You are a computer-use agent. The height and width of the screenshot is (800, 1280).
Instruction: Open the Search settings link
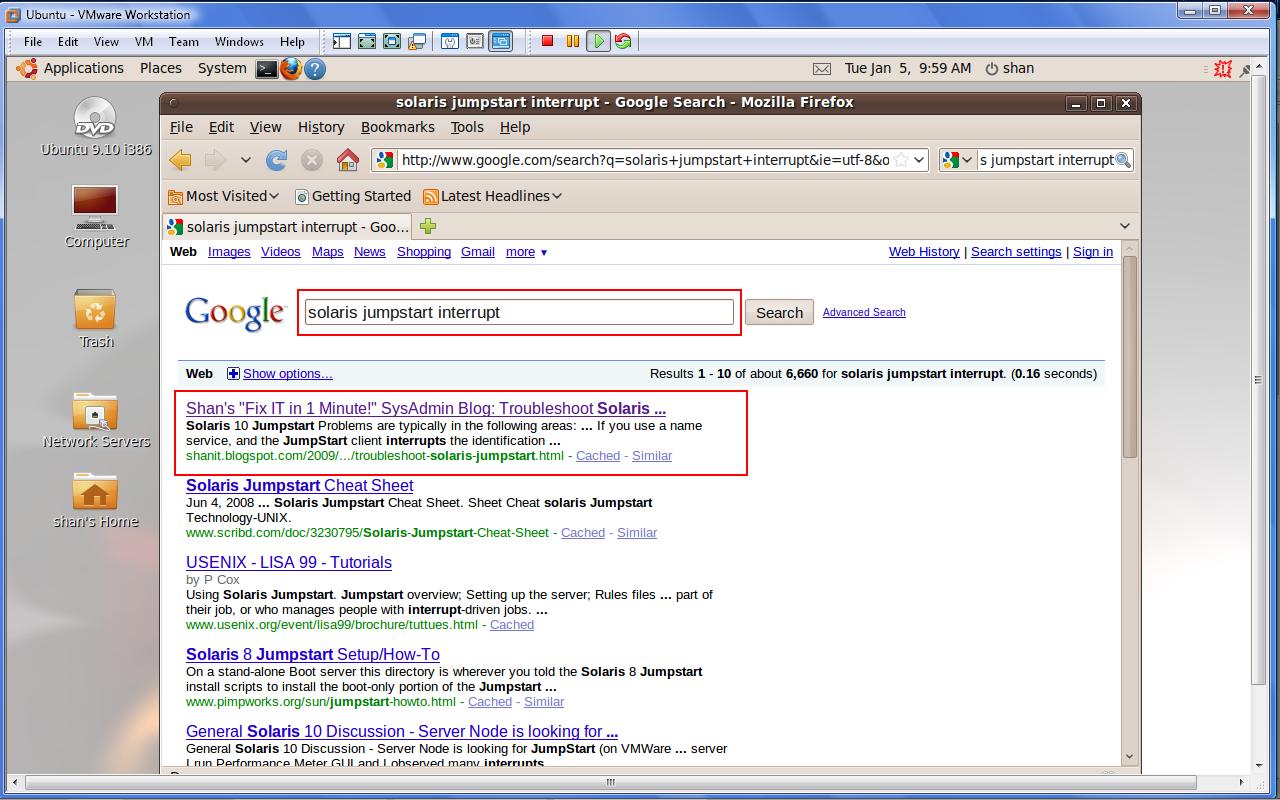coord(1016,252)
